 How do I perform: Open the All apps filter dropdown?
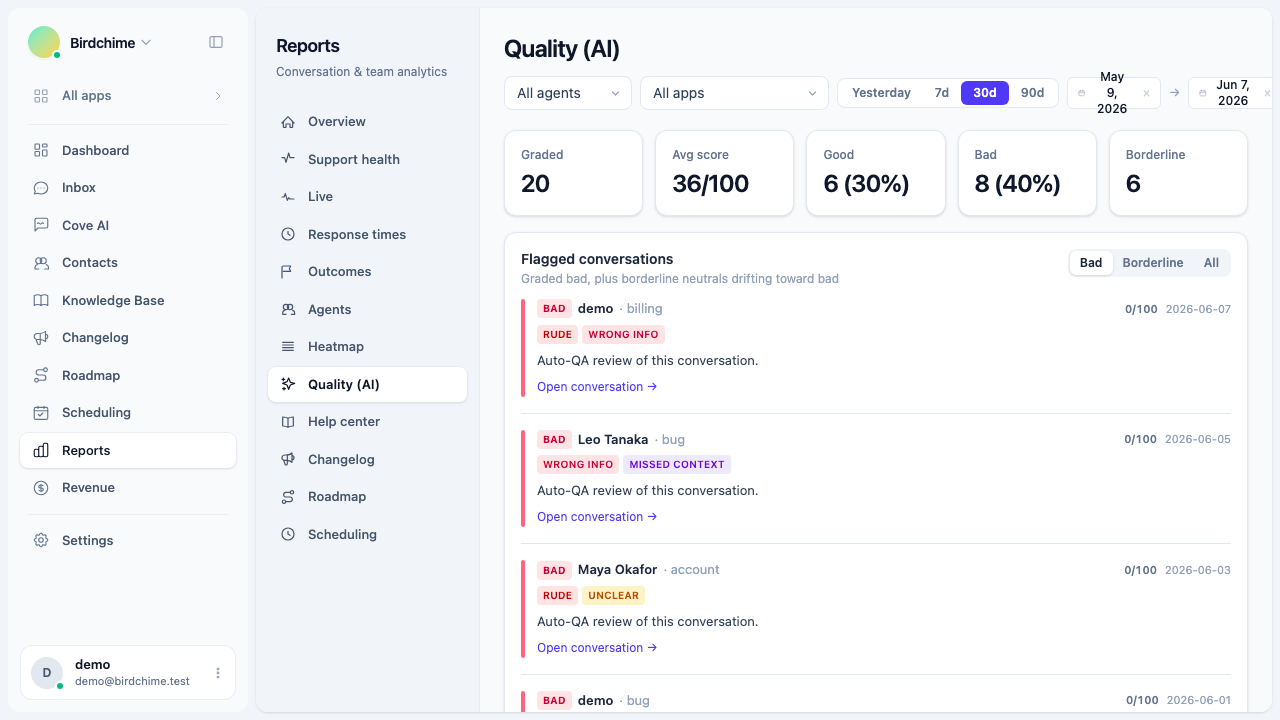734,93
